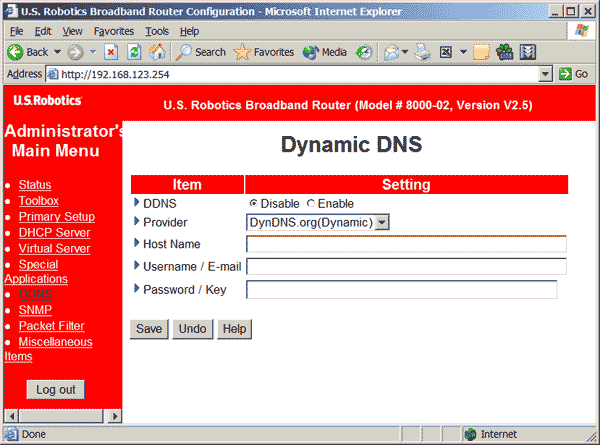Click the History toolbar icon

click(364, 52)
